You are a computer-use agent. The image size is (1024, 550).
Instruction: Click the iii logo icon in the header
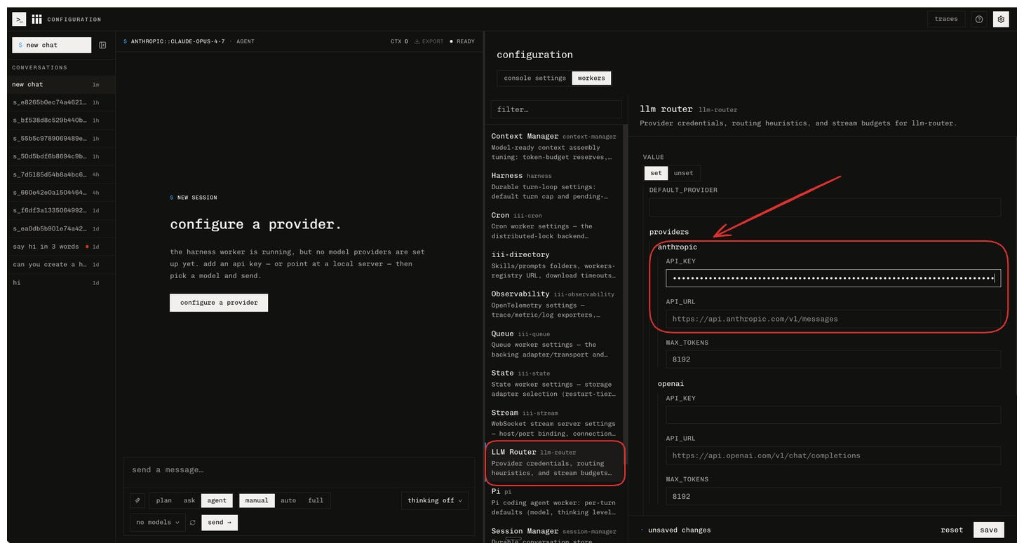coord(37,20)
